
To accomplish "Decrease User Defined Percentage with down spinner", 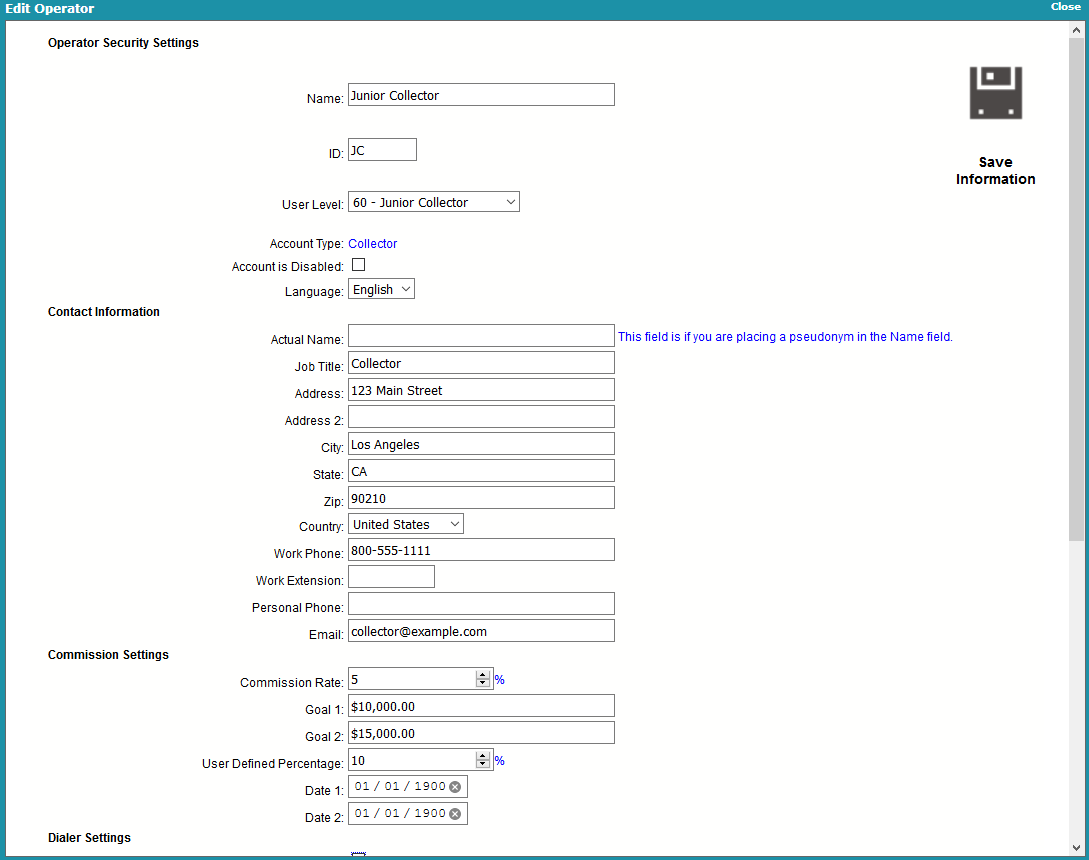I will click(x=483, y=765).
